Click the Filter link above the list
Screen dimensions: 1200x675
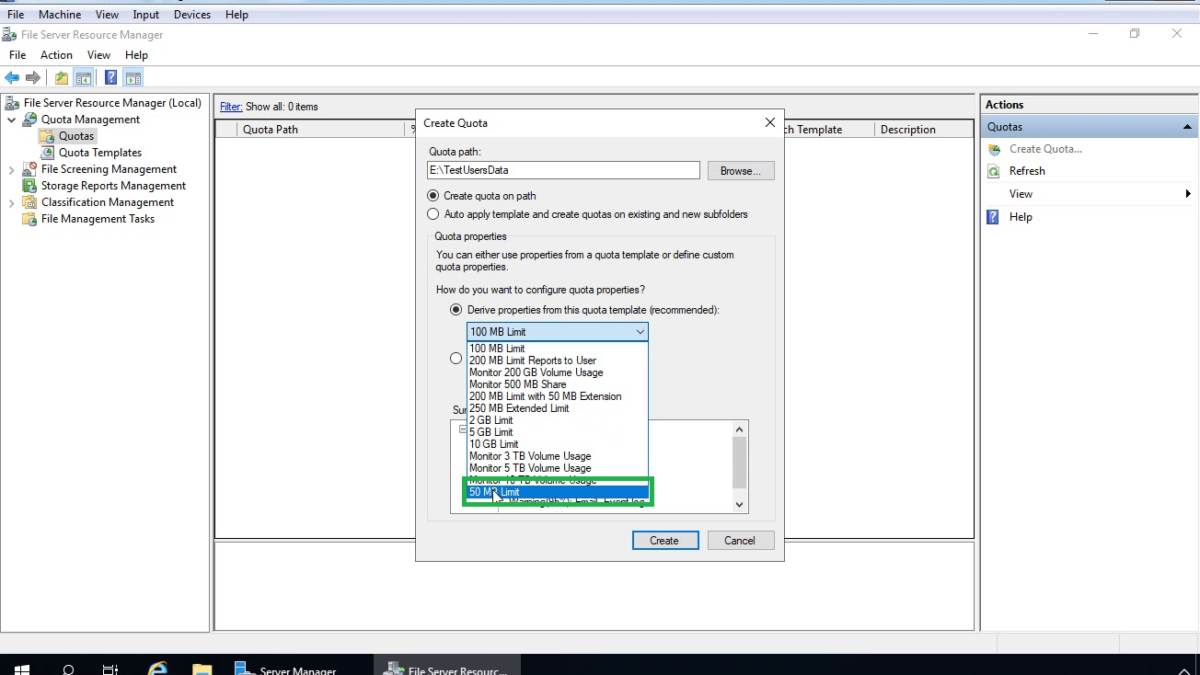coord(231,107)
